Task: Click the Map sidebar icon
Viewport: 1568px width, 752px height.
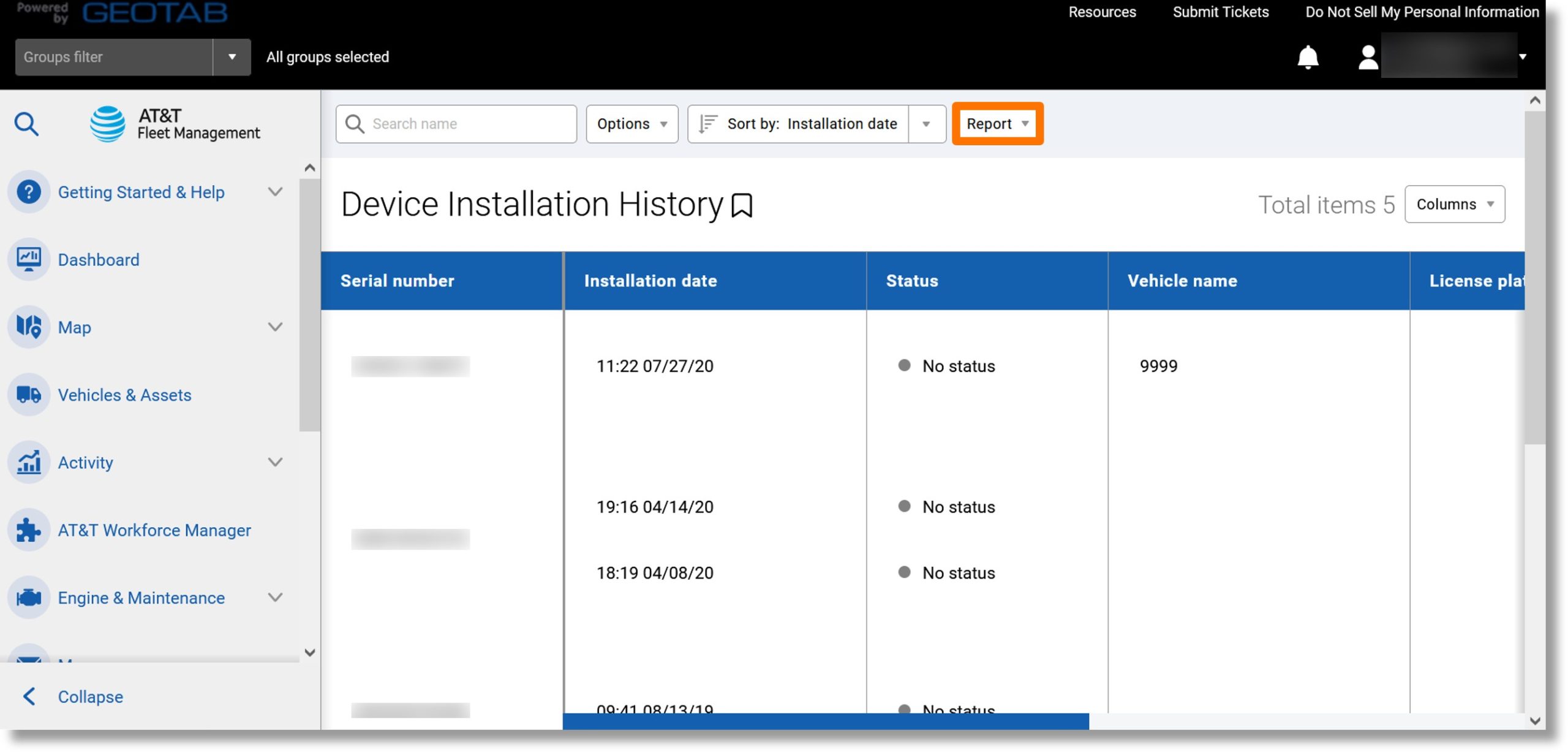Action: tap(30, 326)
